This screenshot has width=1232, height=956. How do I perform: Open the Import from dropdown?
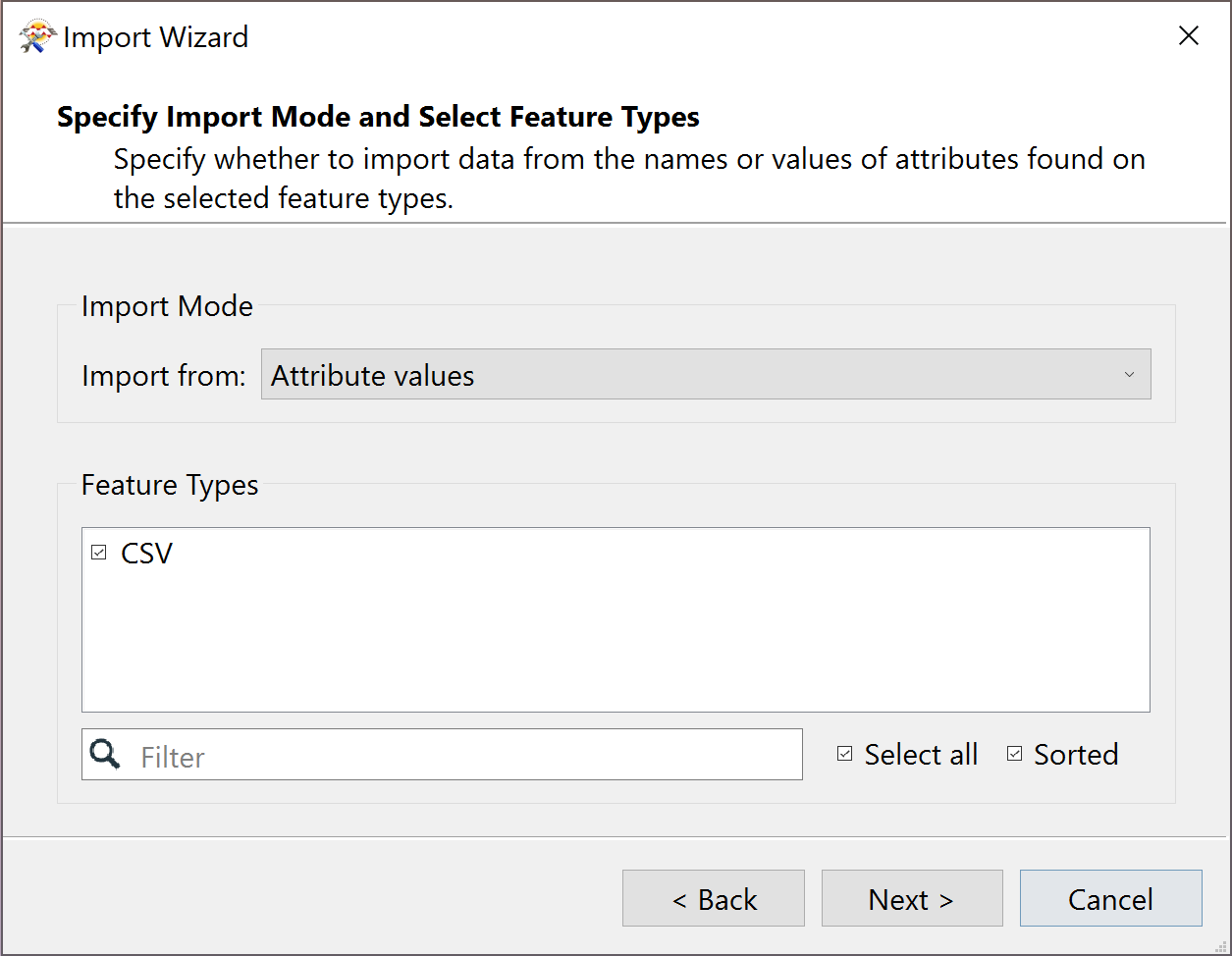(x=705, y=375)
